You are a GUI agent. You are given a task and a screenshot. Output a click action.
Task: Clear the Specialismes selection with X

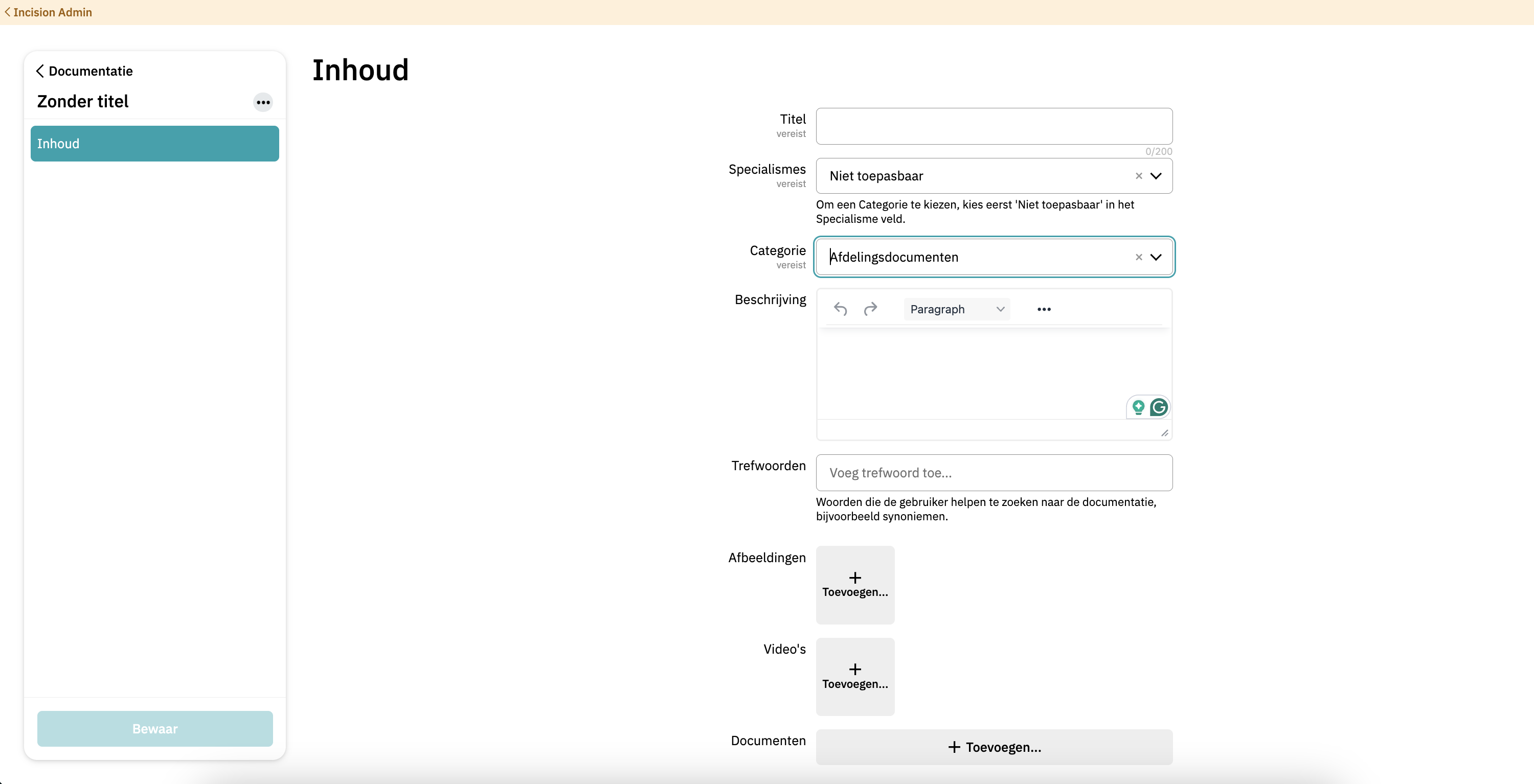click(x=1139, y=176)
